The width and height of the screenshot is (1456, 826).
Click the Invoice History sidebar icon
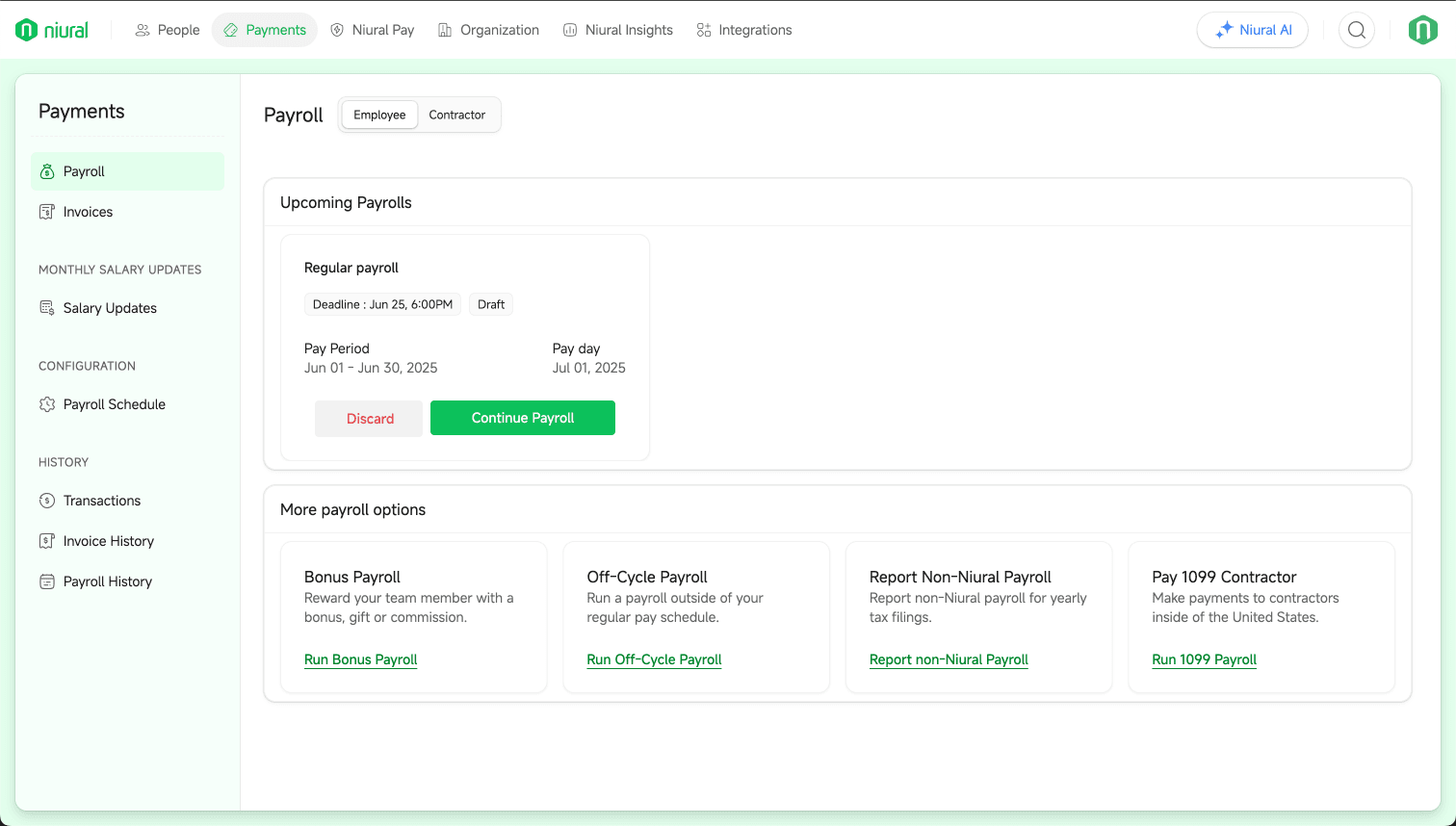(46, 541)
